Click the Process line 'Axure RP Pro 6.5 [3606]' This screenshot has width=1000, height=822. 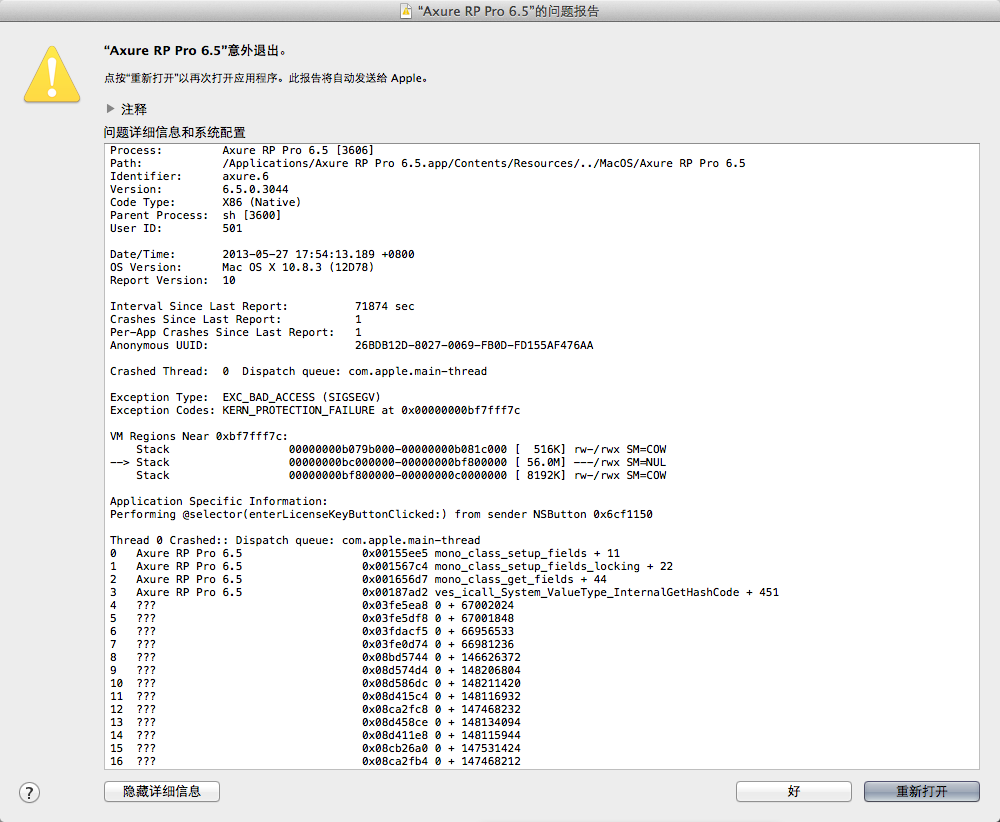[242, 150]
